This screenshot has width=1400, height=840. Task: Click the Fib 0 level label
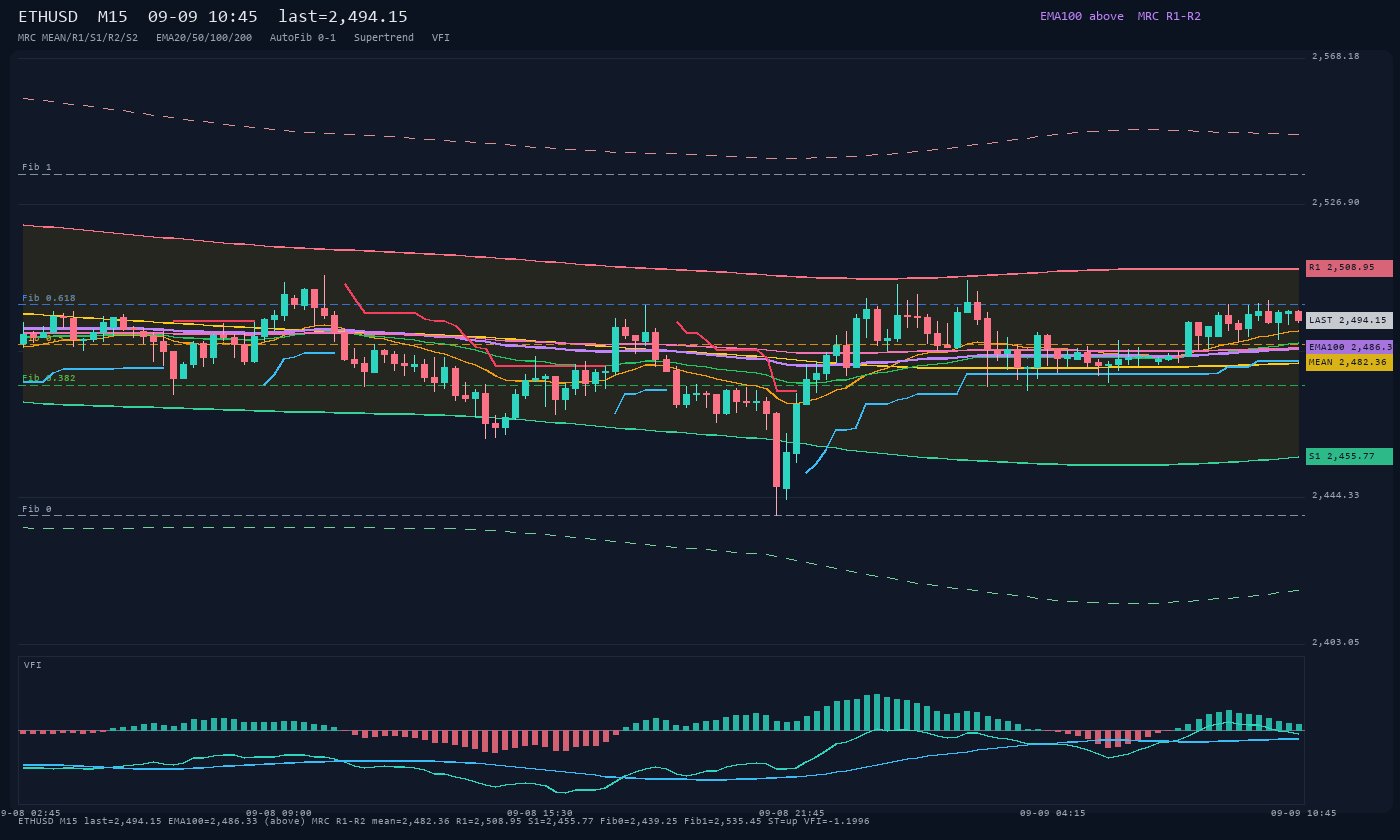coord(37,509)
